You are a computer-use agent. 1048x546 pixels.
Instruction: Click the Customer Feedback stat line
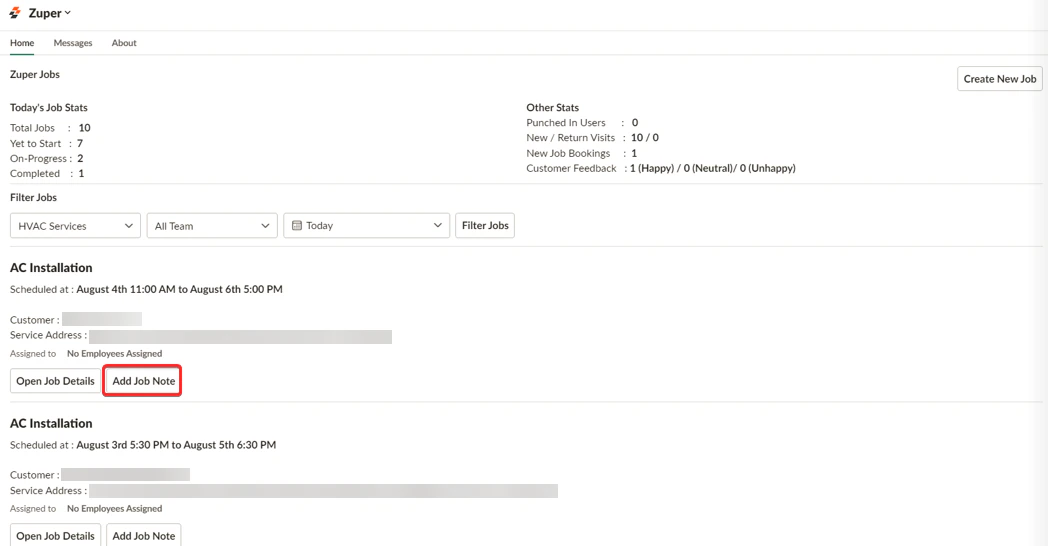(660, 168)
